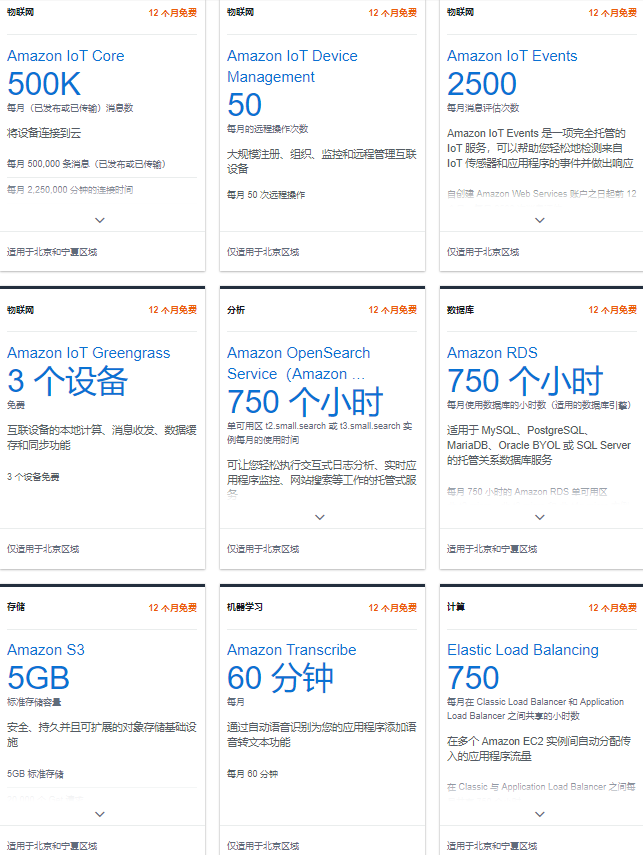Expand the Amazon RDS card chevron
The image size is (643, 855).
click(x=540, y=517)
